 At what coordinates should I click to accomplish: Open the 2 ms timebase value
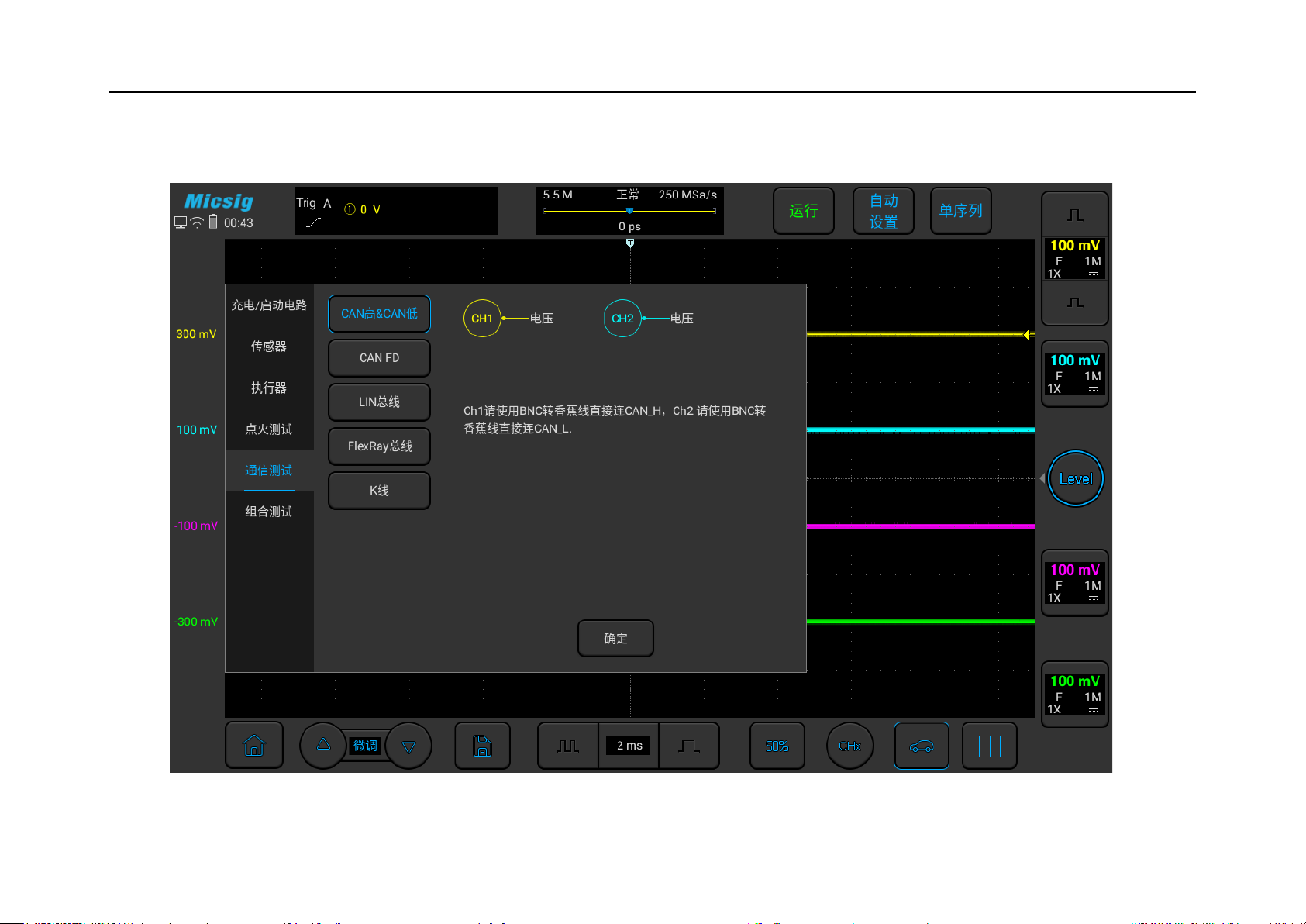click(x=629, y=746)
